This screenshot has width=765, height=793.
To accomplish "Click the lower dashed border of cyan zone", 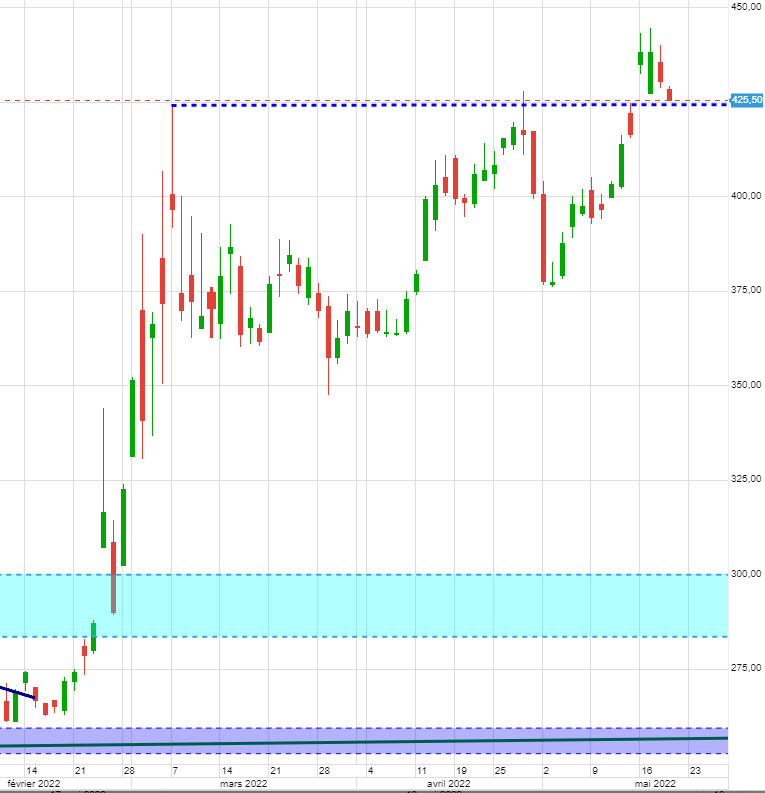I will coord(400,637).
